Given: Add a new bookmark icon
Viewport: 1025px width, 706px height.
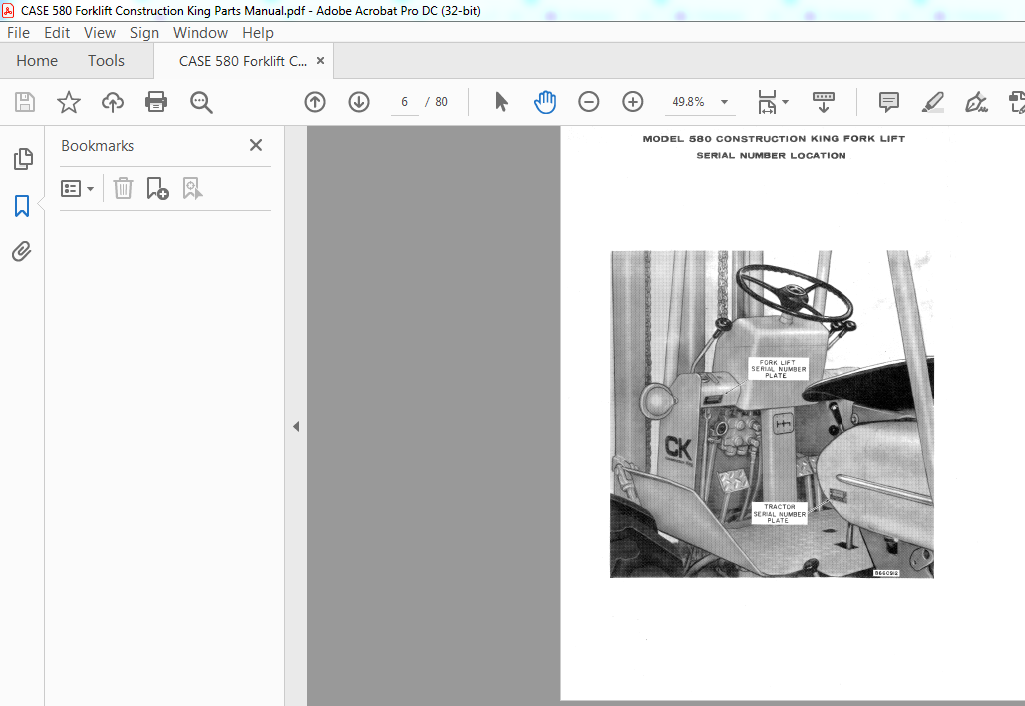Looking at the screenshot, I should coord(158,189).
